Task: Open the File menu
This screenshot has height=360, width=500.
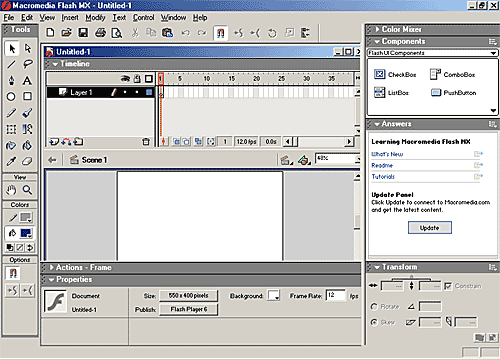Action: pyautogui.click(x=9, y=17)
